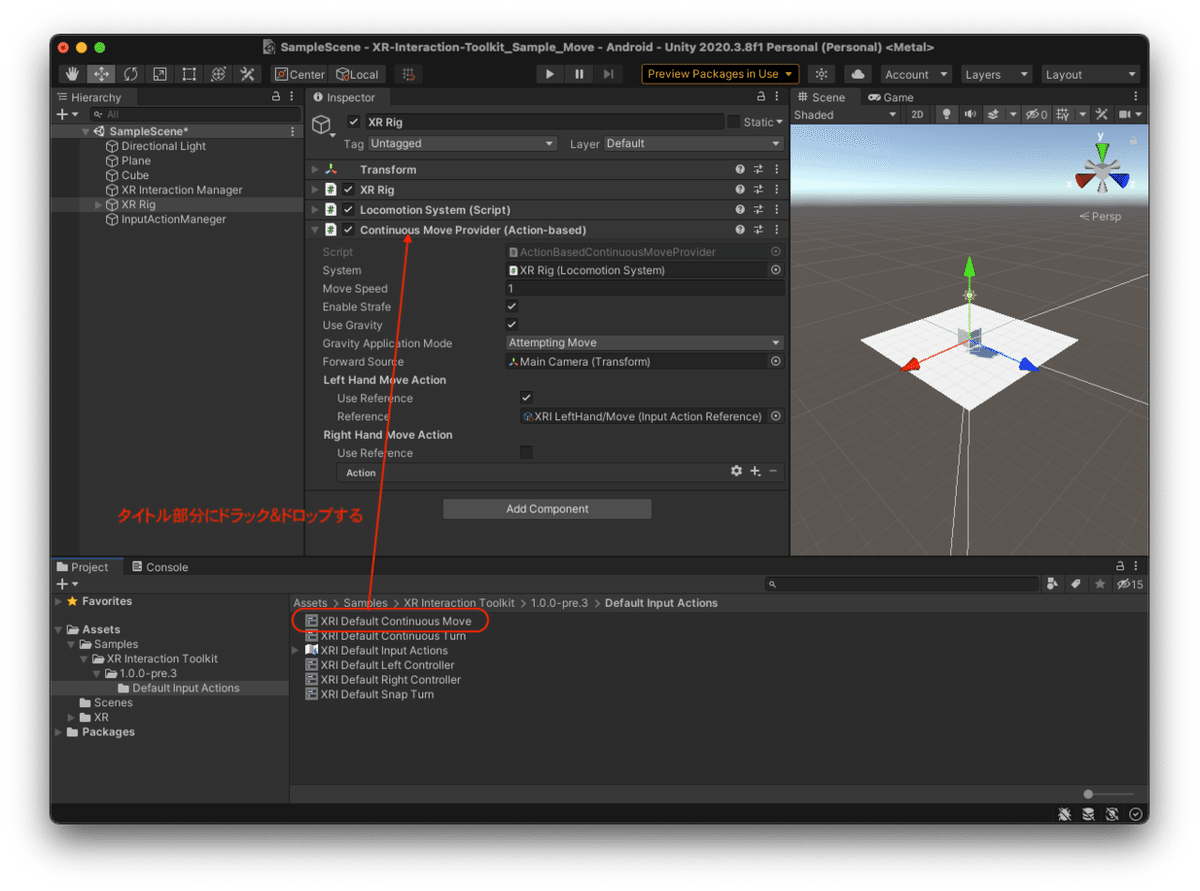Image resolution: width=1200 pixels, height=891 pixels.
Task: Disable the Continuous Move Provider component
Action: (347, 229)
